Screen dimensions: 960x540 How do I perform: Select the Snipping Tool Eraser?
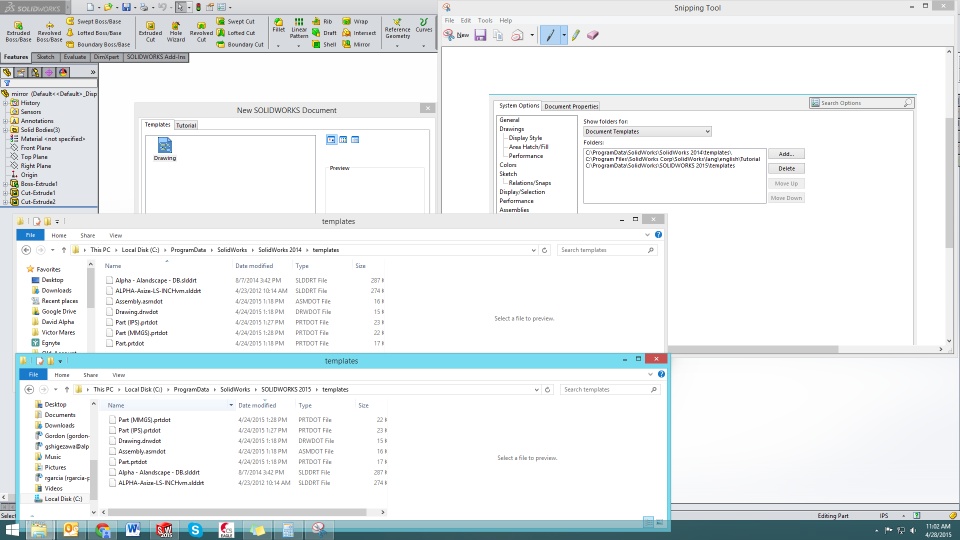[x=592, y=36]
